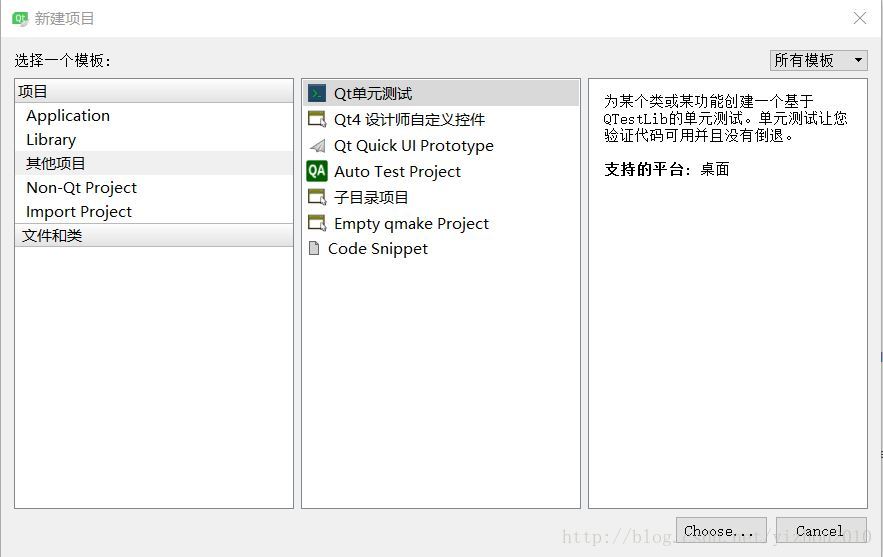Click the Cancel button
This screenshot has height=557, width=883.
click(x=821, y=531)
